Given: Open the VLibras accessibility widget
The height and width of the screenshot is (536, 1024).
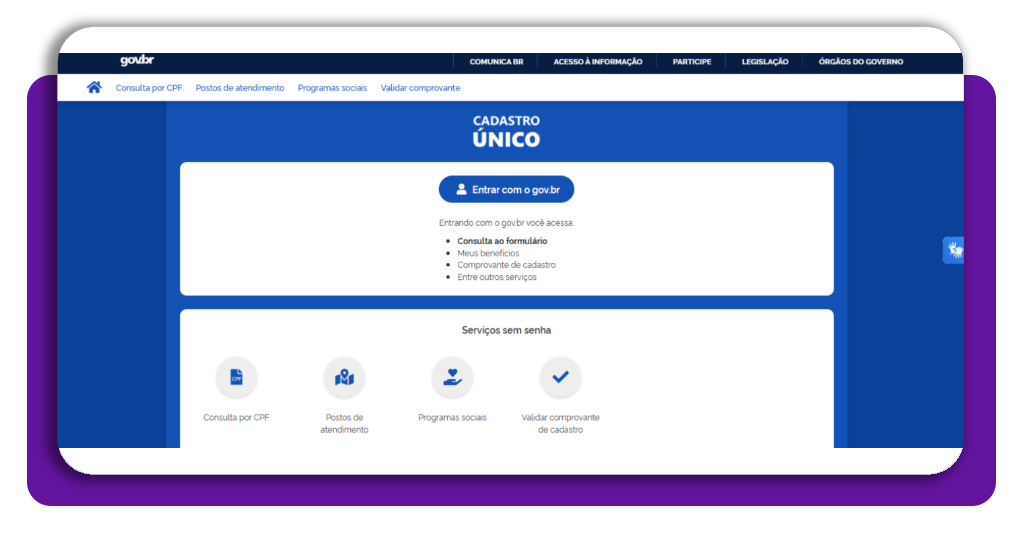Looking at the screenshot, I should (953, 250).
